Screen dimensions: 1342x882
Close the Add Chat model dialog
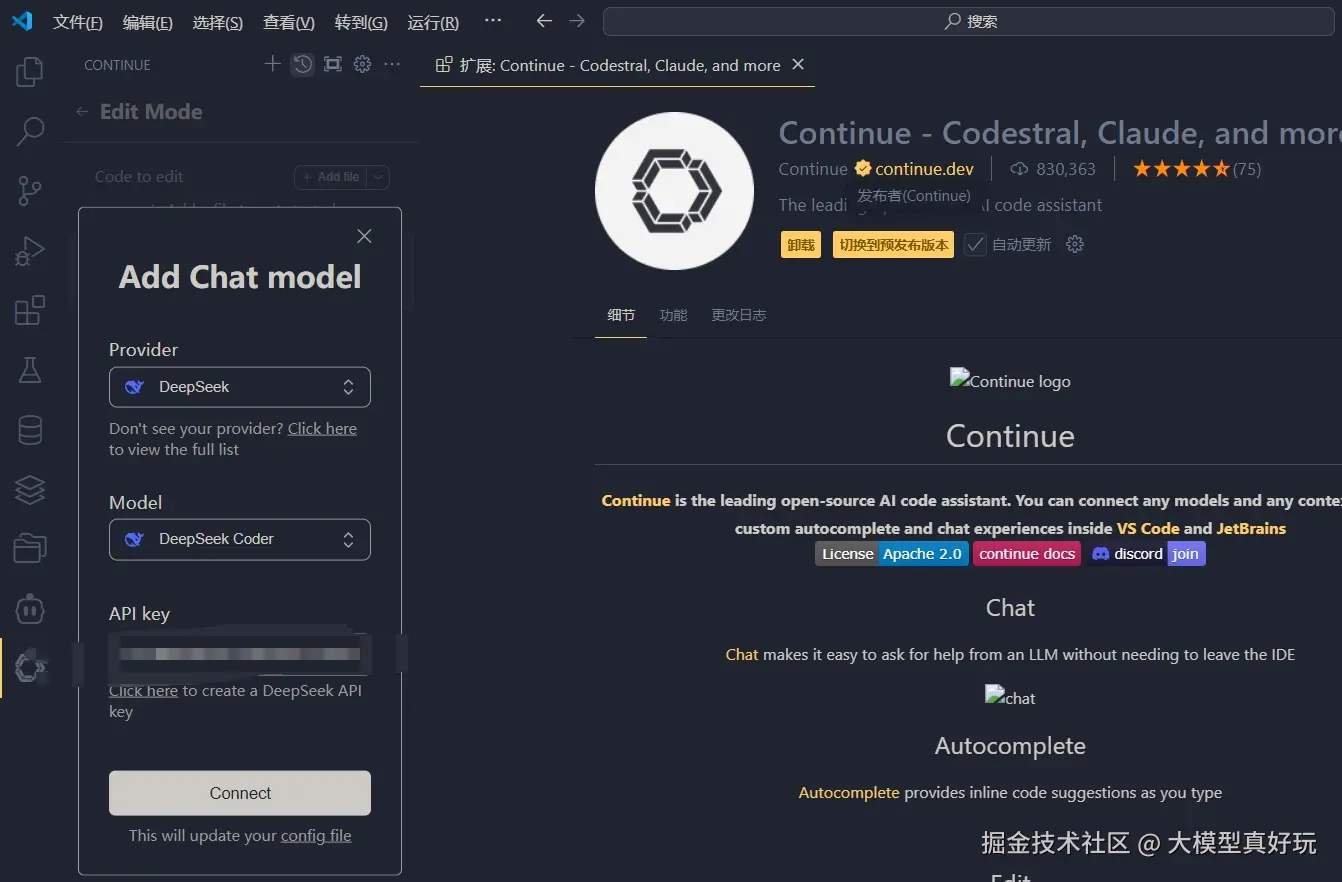point(364,236)
